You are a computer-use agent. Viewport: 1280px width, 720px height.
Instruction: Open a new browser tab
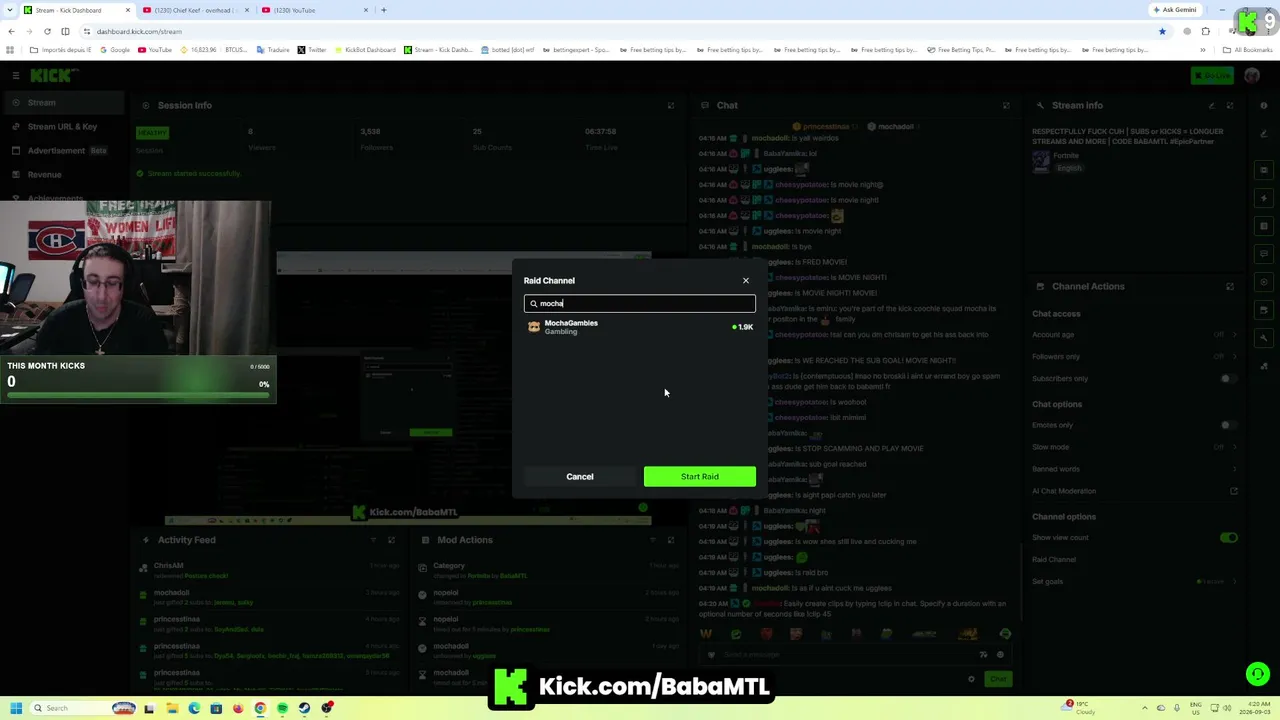(x=384, y=10)
